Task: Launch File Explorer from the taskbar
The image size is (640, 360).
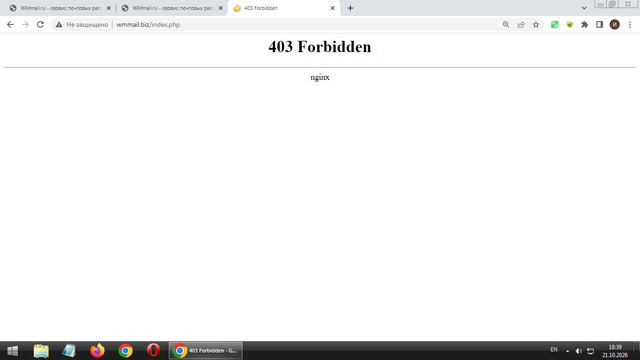Action: 41,351
